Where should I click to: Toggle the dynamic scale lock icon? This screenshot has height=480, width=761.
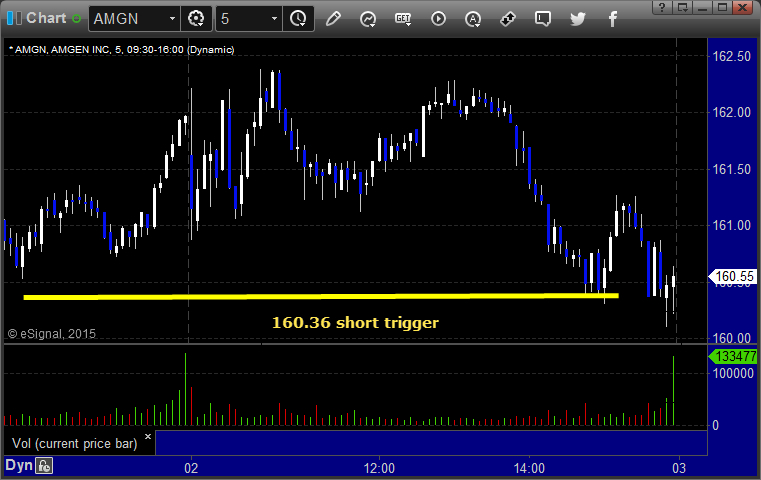click(x=44, y=466)
